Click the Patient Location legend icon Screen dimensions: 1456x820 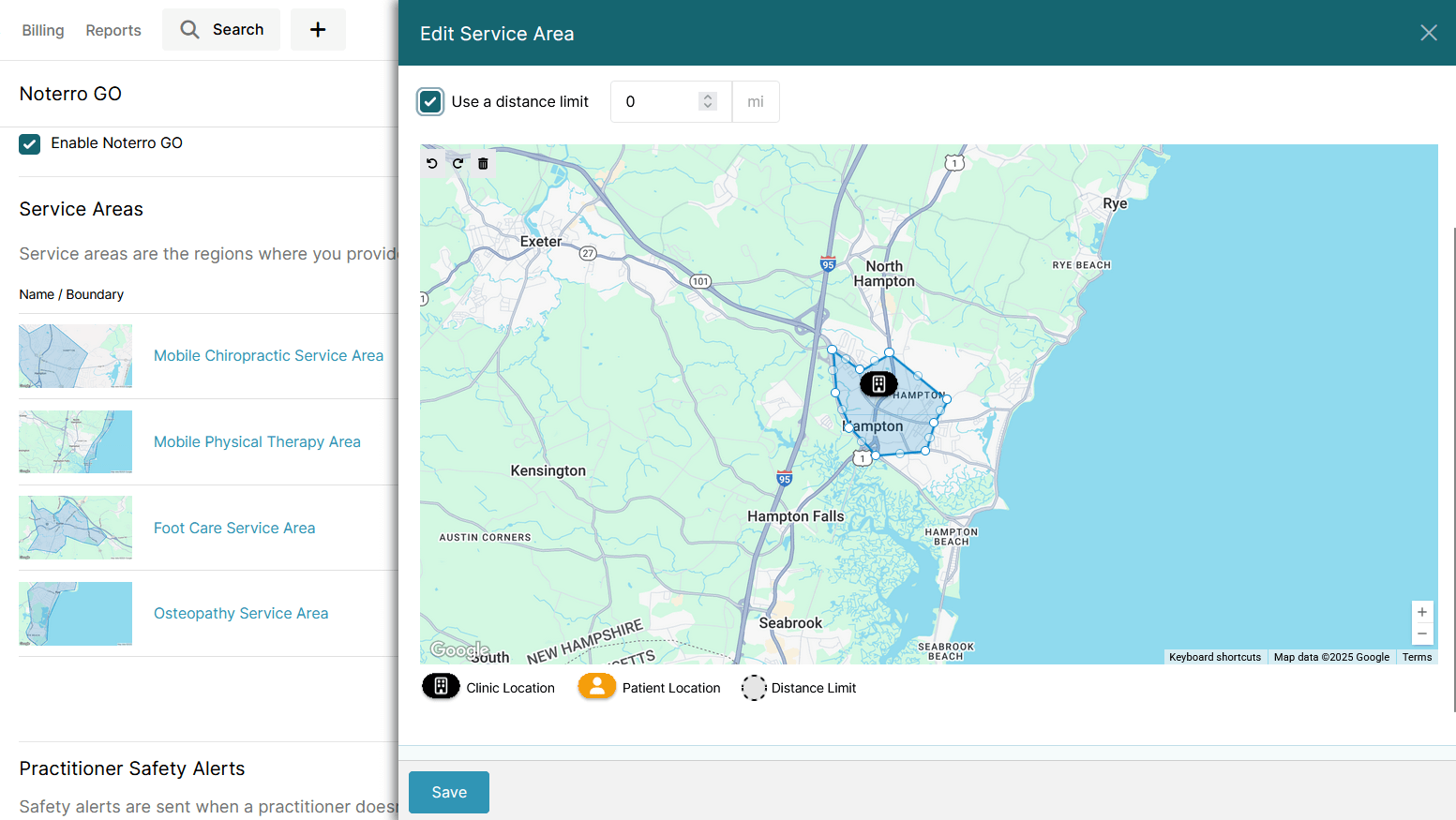pyautogui.click(x=596, y=687)
